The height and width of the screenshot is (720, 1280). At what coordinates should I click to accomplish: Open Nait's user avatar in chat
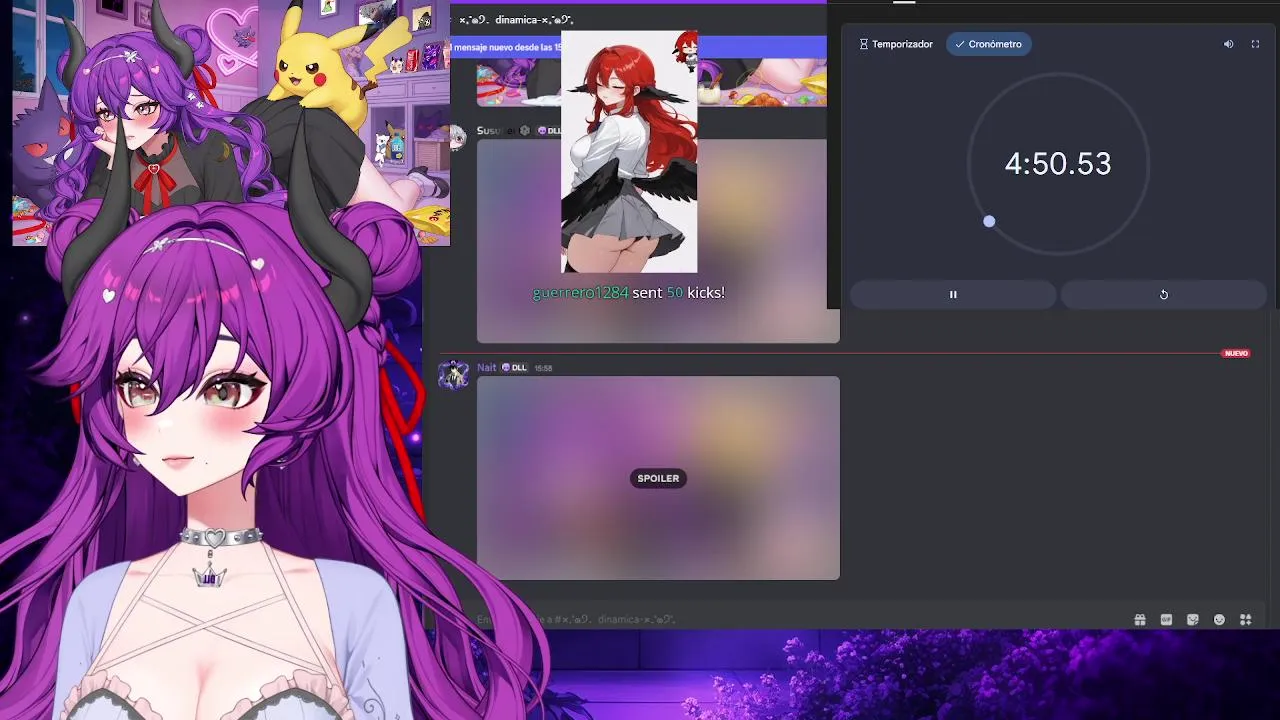click(454, 375)
